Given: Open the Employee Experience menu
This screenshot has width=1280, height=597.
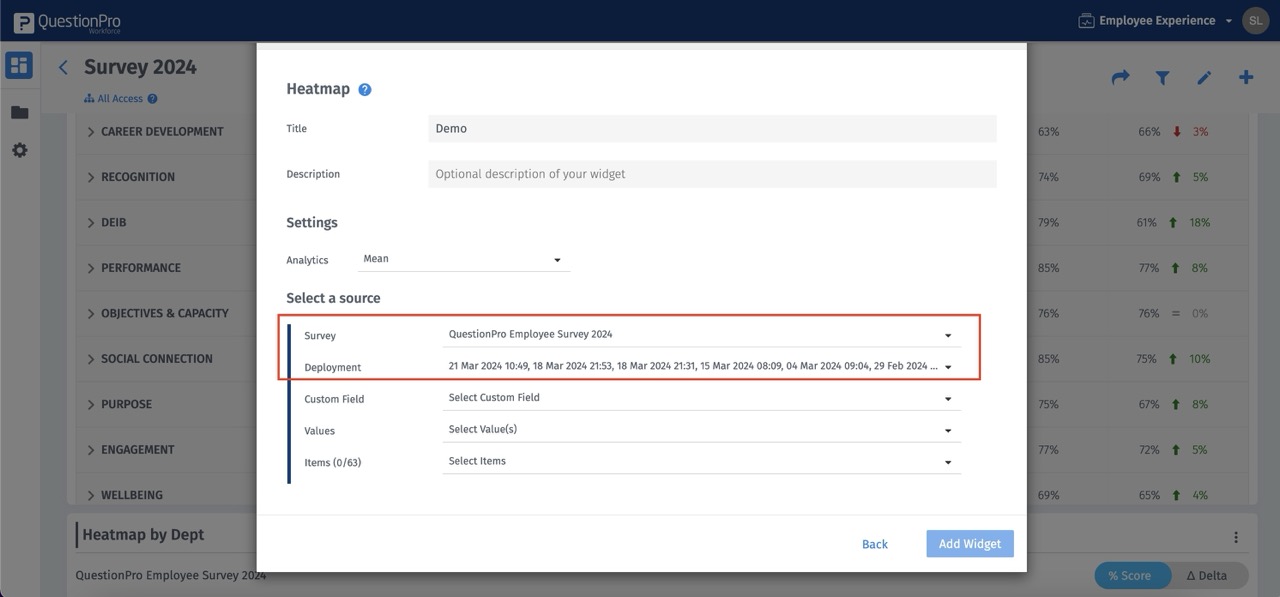Looking at the screenshot, I should [1158, 19].
